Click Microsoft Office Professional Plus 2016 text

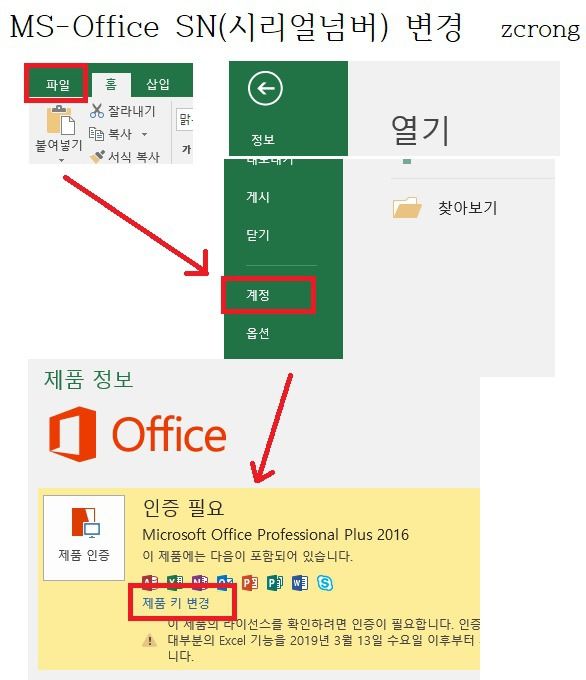coord(275,534)
